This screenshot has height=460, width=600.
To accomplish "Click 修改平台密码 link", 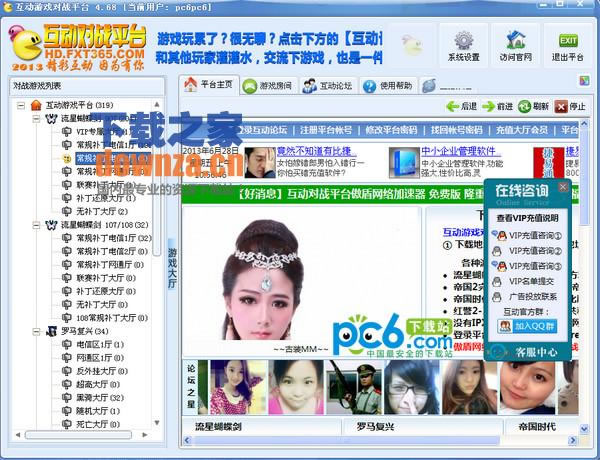I will coord(391,130).
